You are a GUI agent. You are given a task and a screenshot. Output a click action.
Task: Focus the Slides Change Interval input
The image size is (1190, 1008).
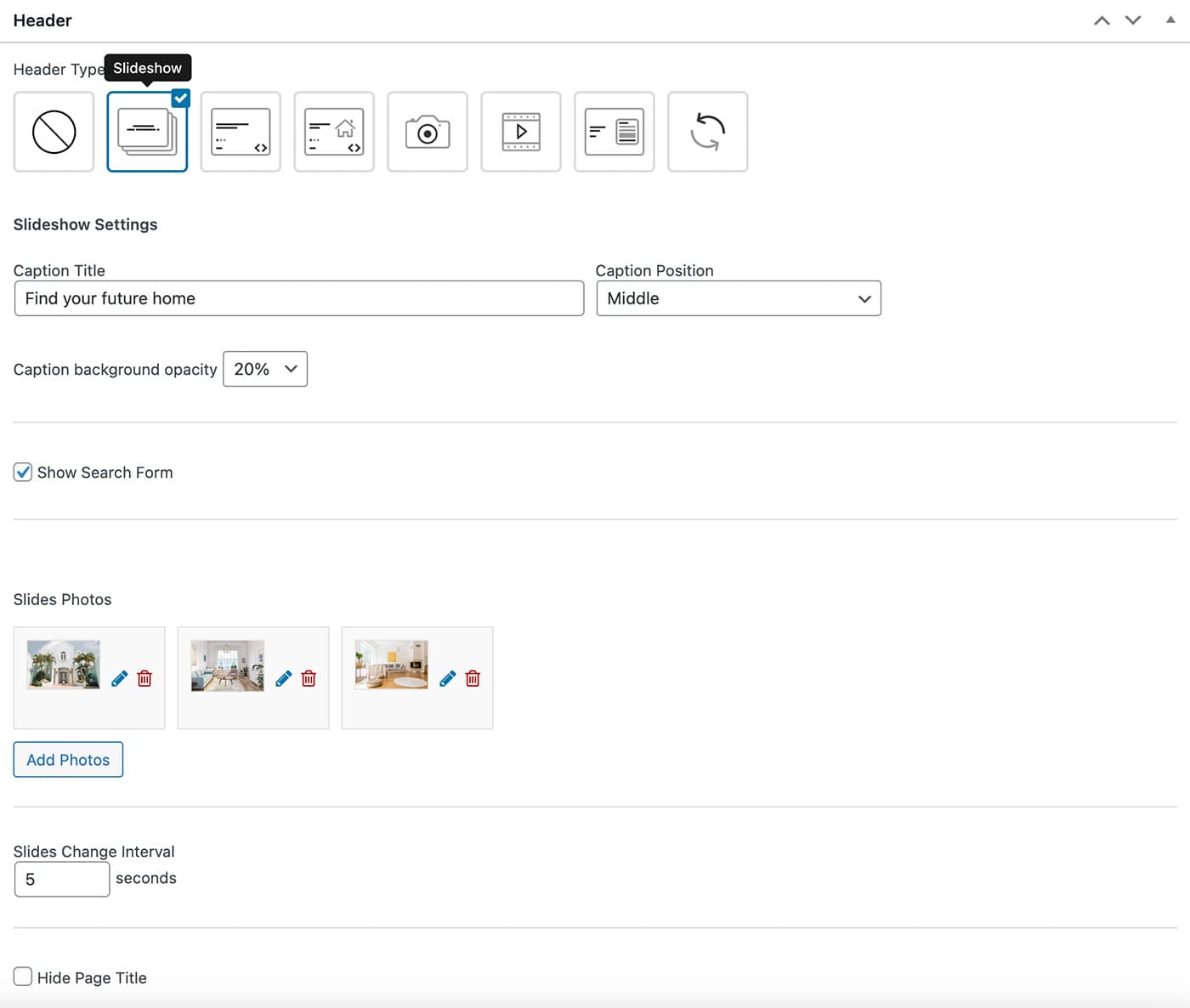coord(62,880)
